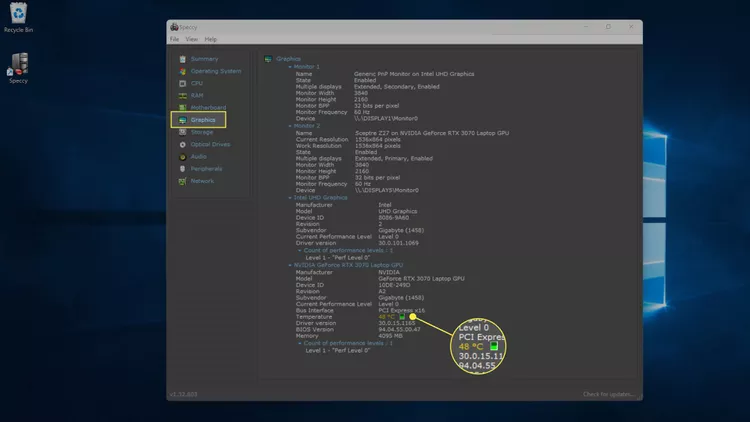Open the Summary section in sidebar
This screenshot has height=422, width=750.
pos(204,59)
